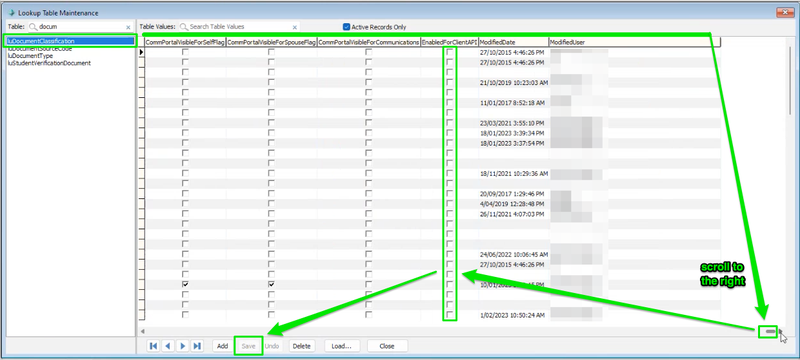800x360 pixels.
Task: Open the Load... dialog
Action: point(342,346)
